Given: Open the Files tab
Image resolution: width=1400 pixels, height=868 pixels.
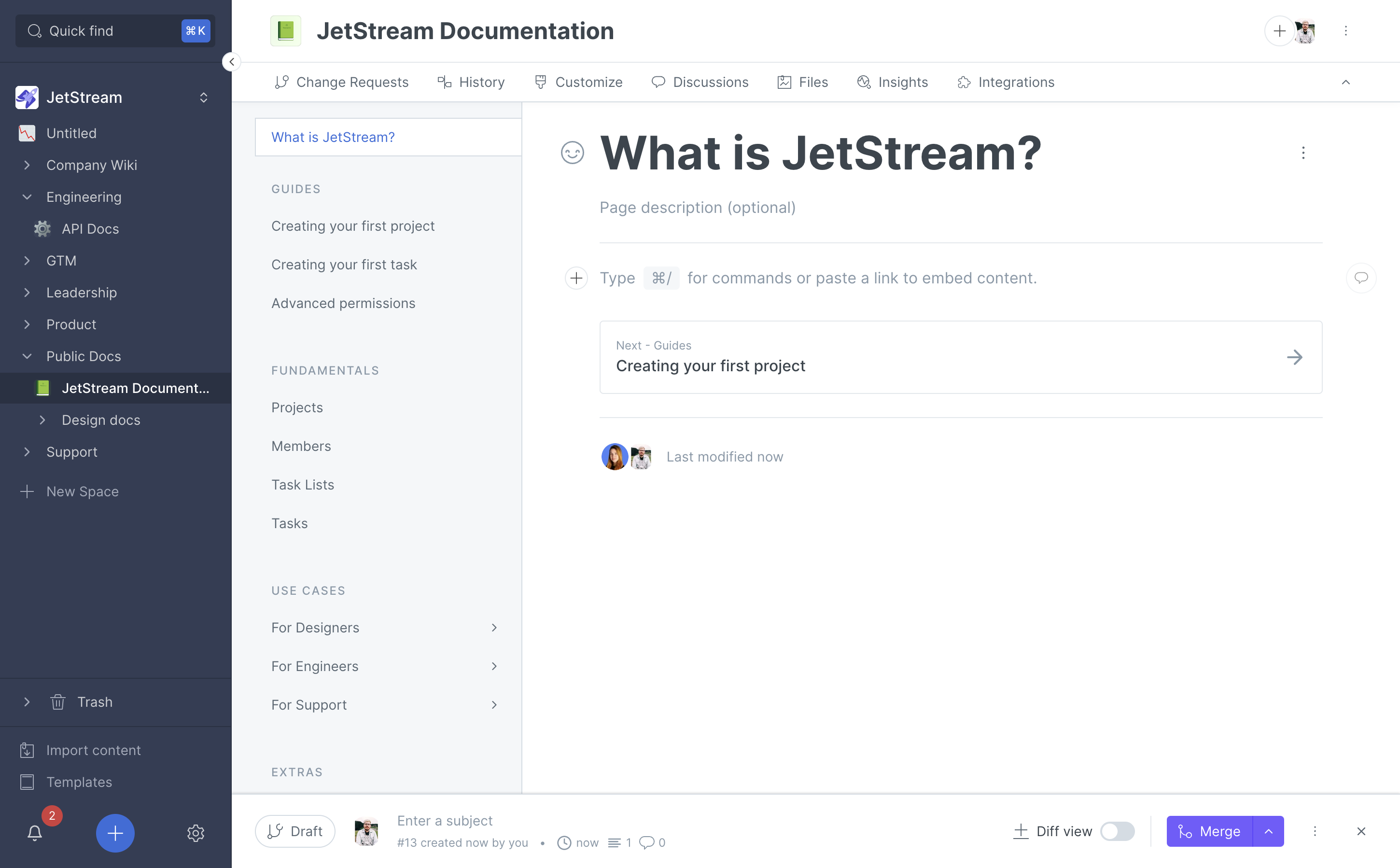Looking at the screenshot, I should [x=802, y=82].
